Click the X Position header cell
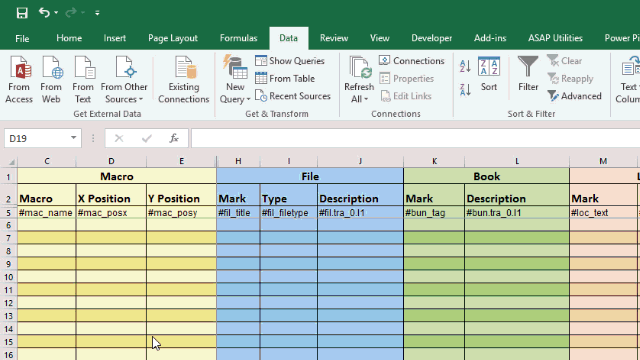640x360 pixels. 111,195
